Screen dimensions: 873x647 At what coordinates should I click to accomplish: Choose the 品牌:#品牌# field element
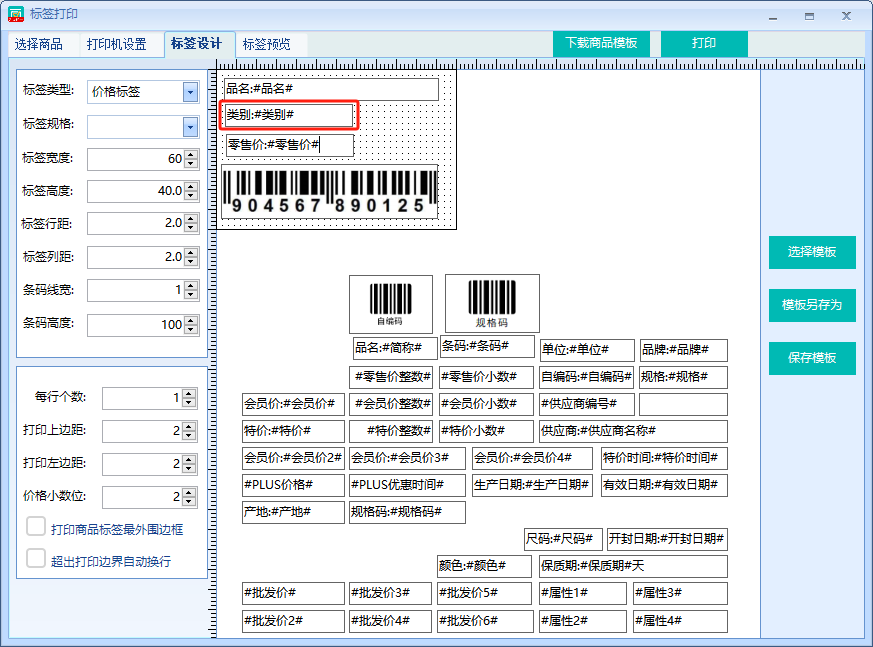coord(684,350)
